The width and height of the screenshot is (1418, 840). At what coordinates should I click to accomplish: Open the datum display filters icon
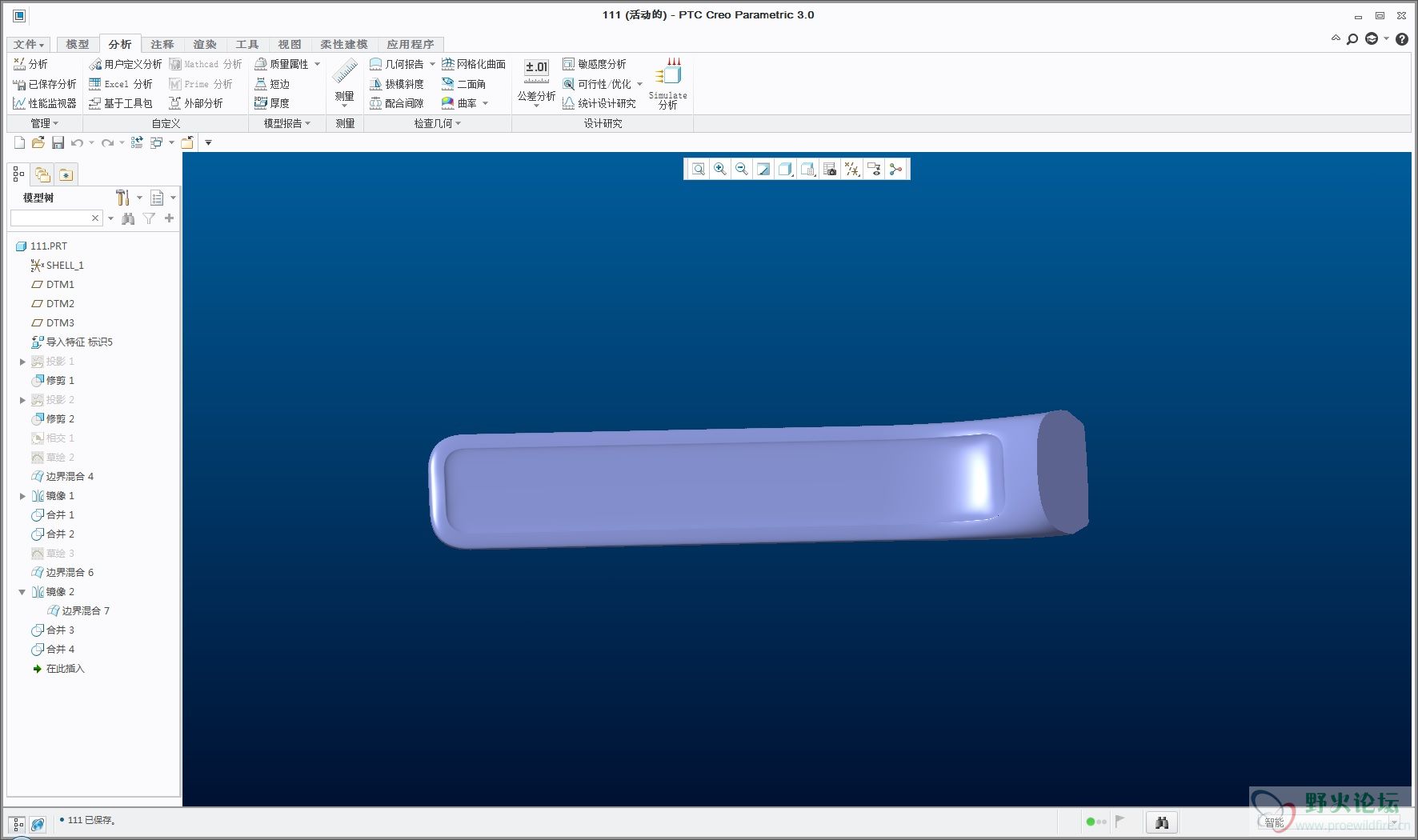point(852,169)
